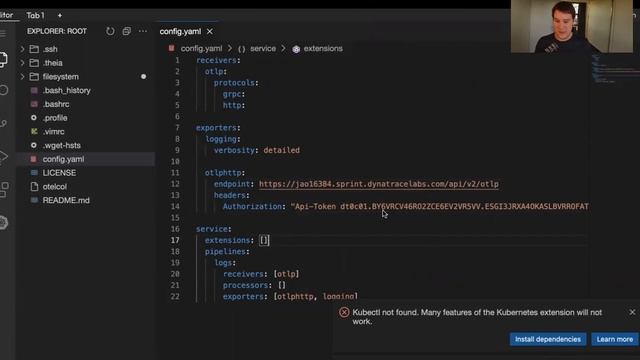
Task: Click the EXPLORER: ROOT panel title
Action: (57, 31)
